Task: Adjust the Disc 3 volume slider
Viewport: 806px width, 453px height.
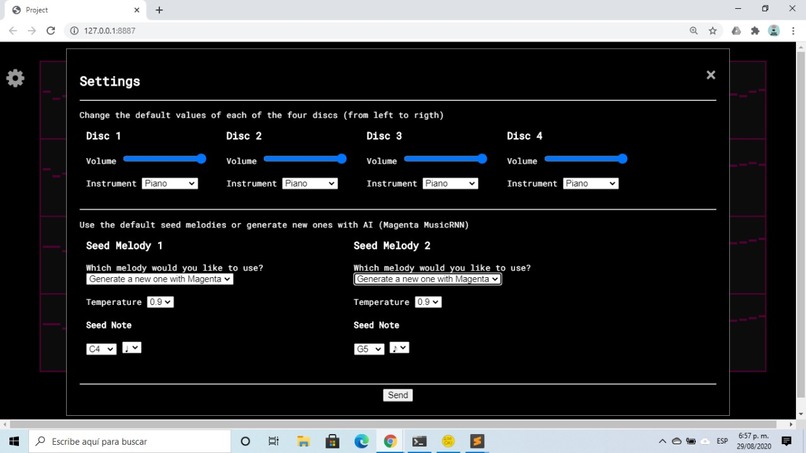Action: 445,159
